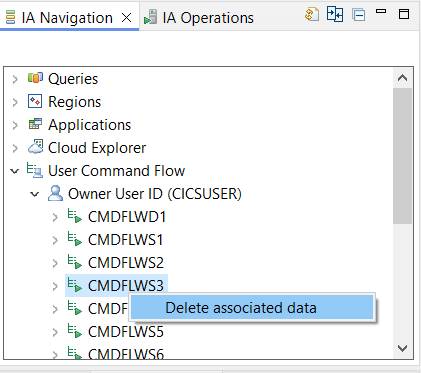Click the scrollbar down arrow
421x373 pixels.
(402, 349)
